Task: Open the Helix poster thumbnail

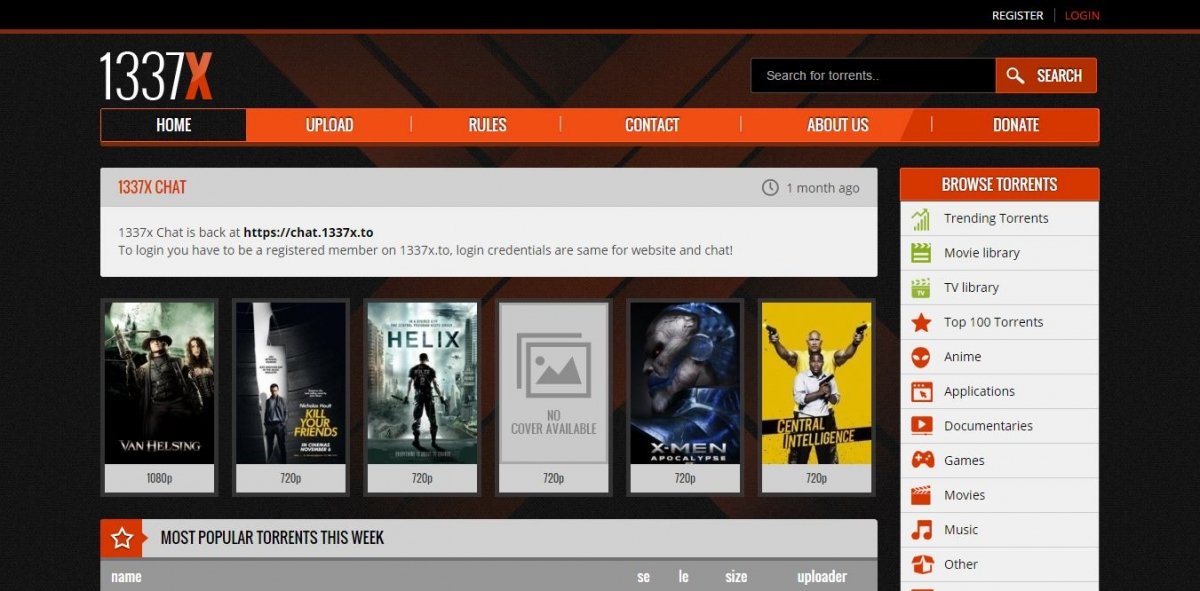Action: [423, 383]
